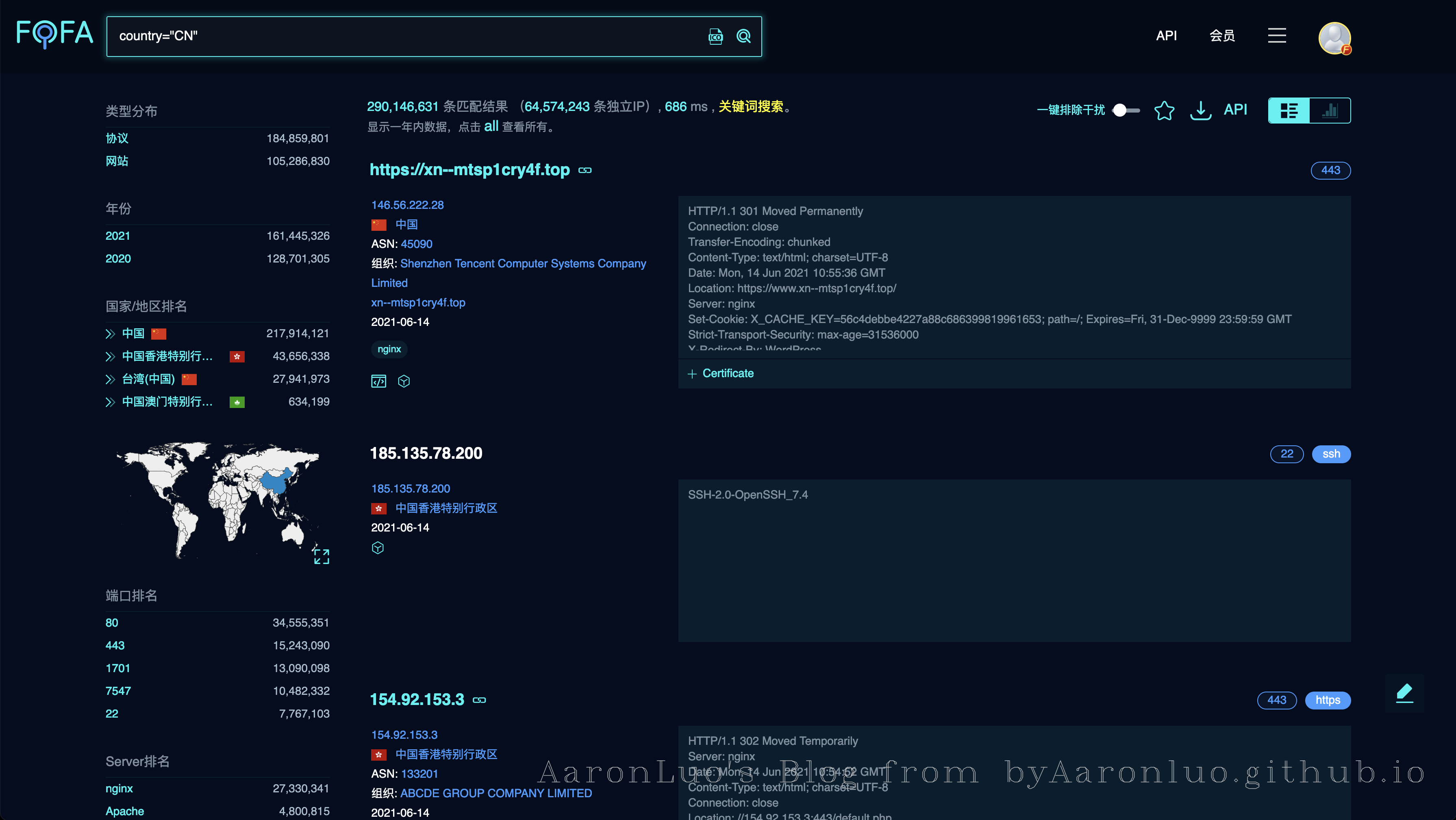Click the download results icon
The height and width of the screenshot is (820, 1456).
pyautogui.click(x=1200, y=110)
